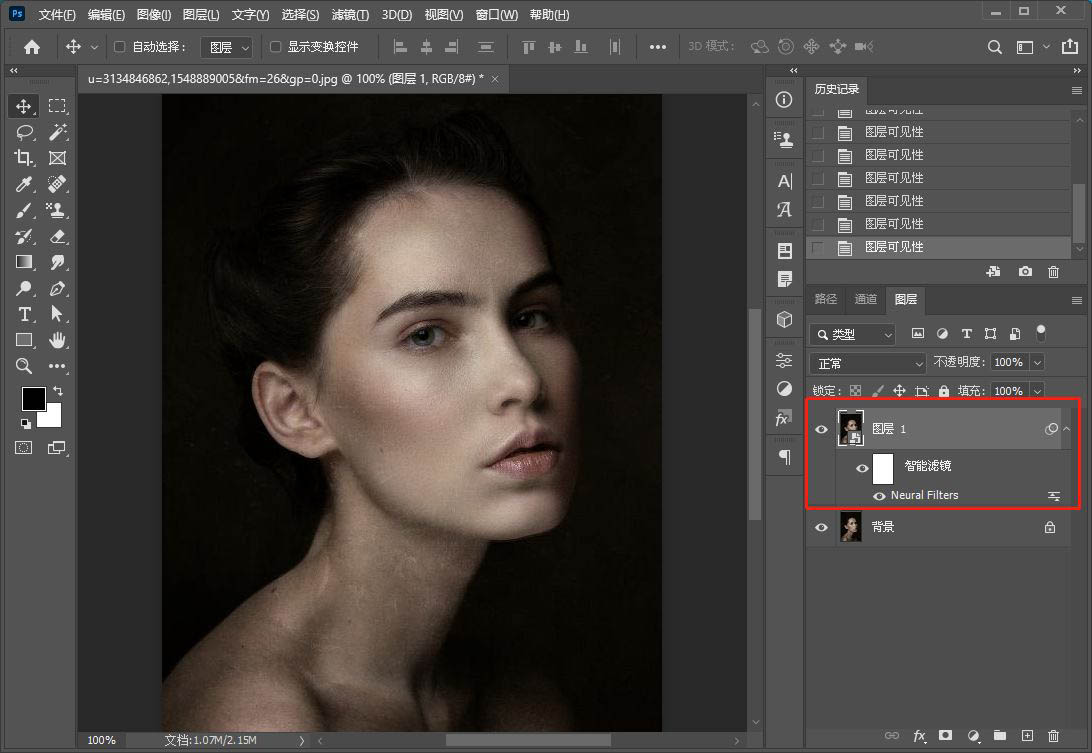Select the Crop tool
The image size is (1092, 753).
click(24, 158)
